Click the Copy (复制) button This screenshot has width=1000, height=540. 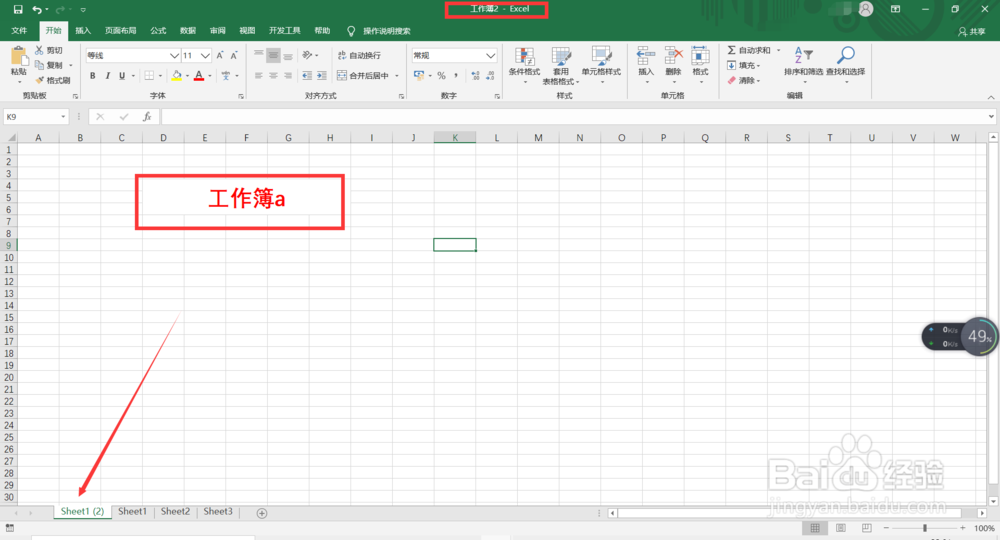(x=50, y=65)
